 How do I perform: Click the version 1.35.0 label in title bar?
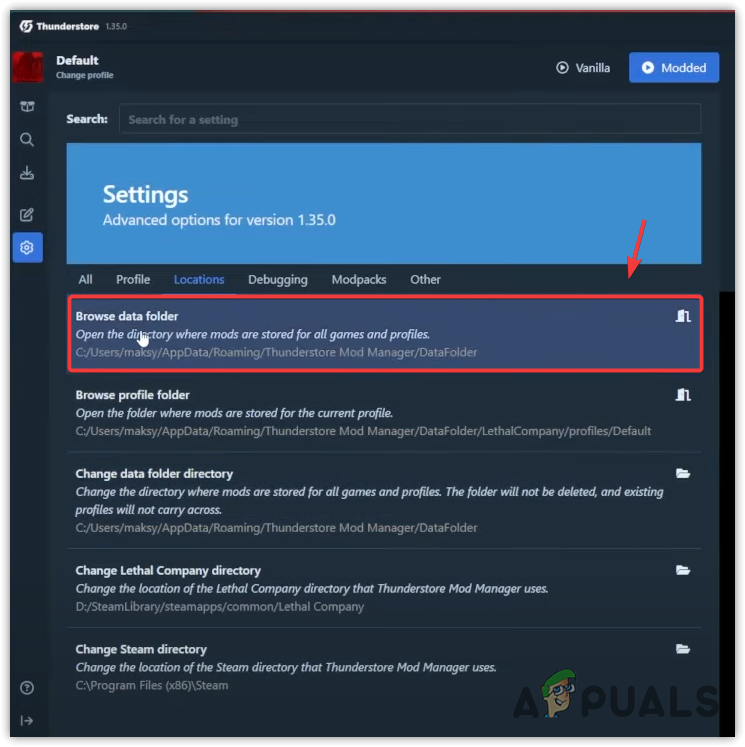click(116, 26)
